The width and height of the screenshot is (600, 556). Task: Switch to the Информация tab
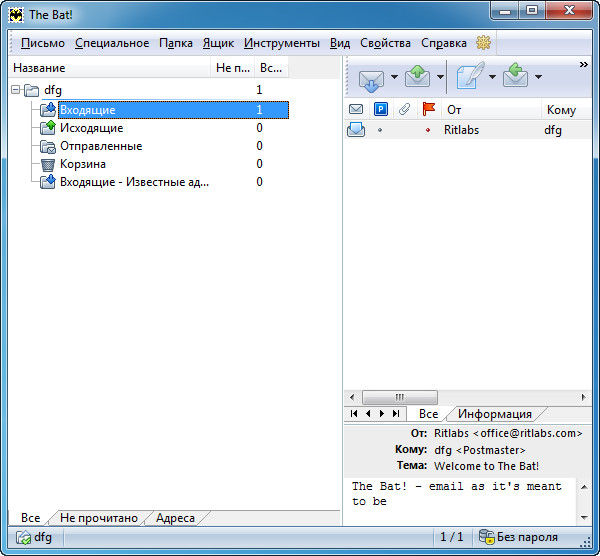[495, 414]
